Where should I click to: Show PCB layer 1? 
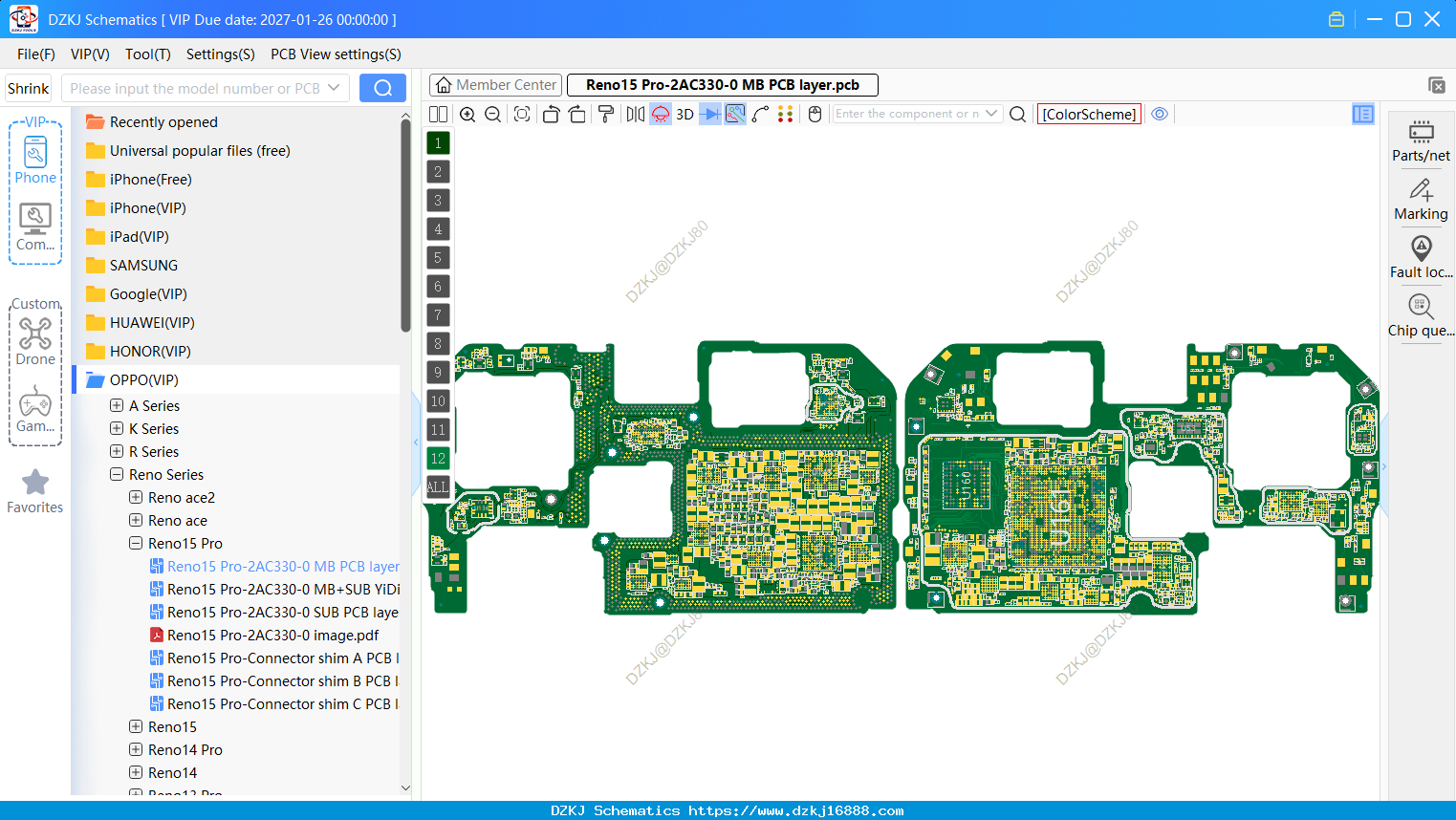[x=438, y=143]
